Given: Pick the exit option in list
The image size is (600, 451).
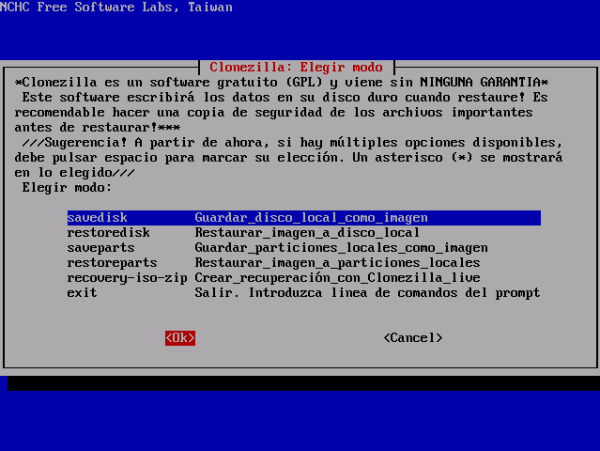Looking at the screenshot, I should pyautogui.click(x=82, y=292).
